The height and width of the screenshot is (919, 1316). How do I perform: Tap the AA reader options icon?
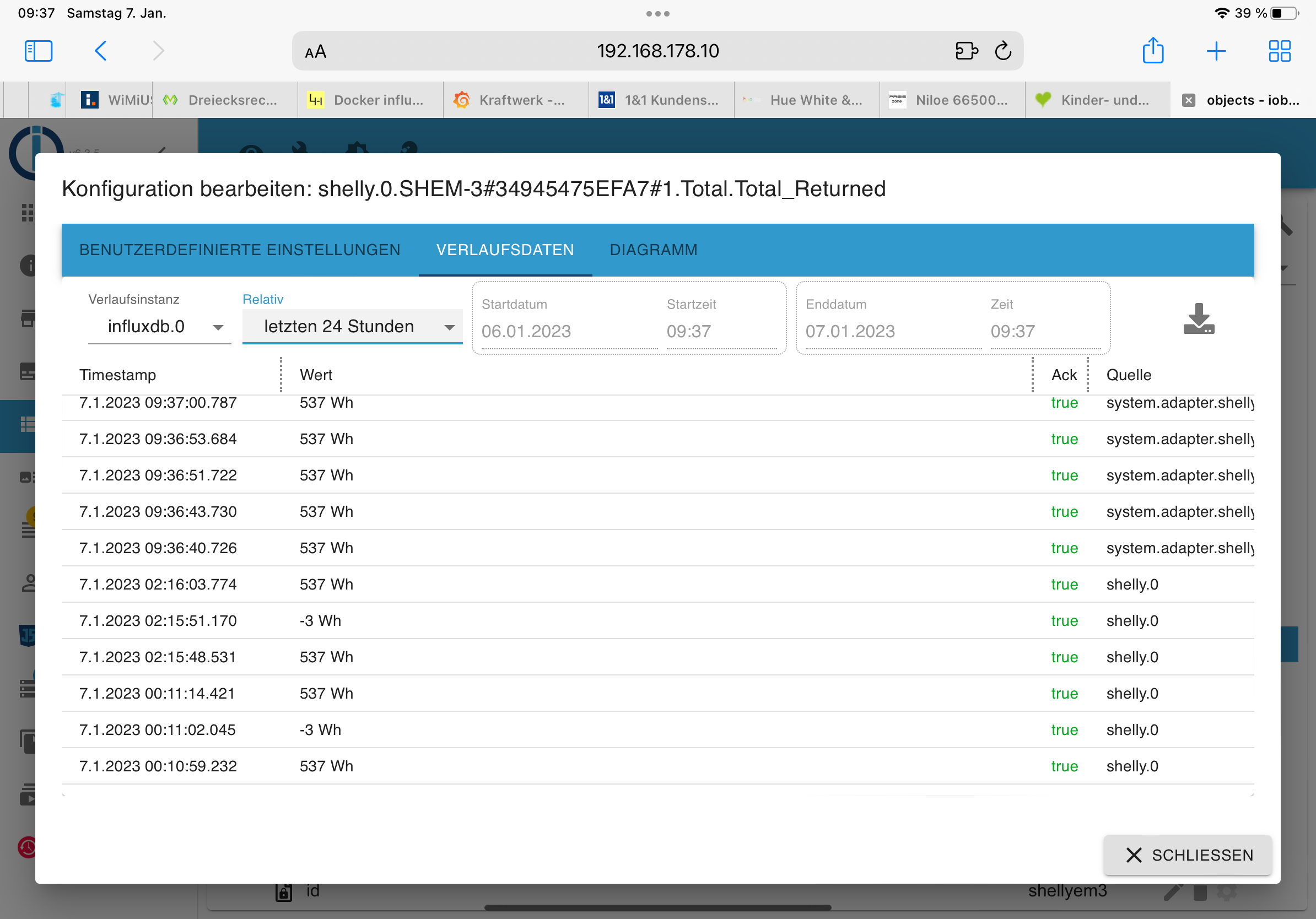(x=315, y=52)
